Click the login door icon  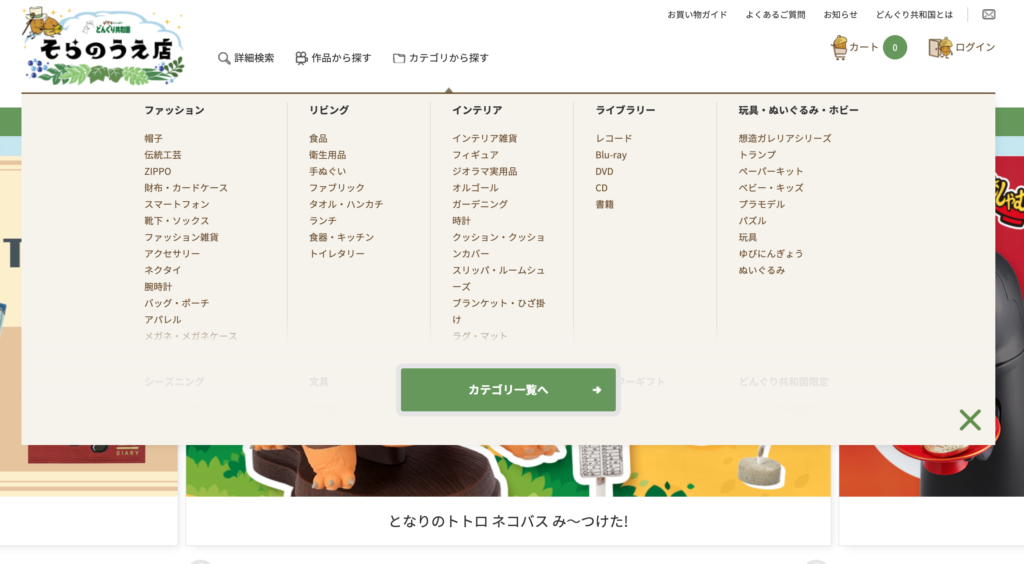pyautogui.click(x=939, y=47)
